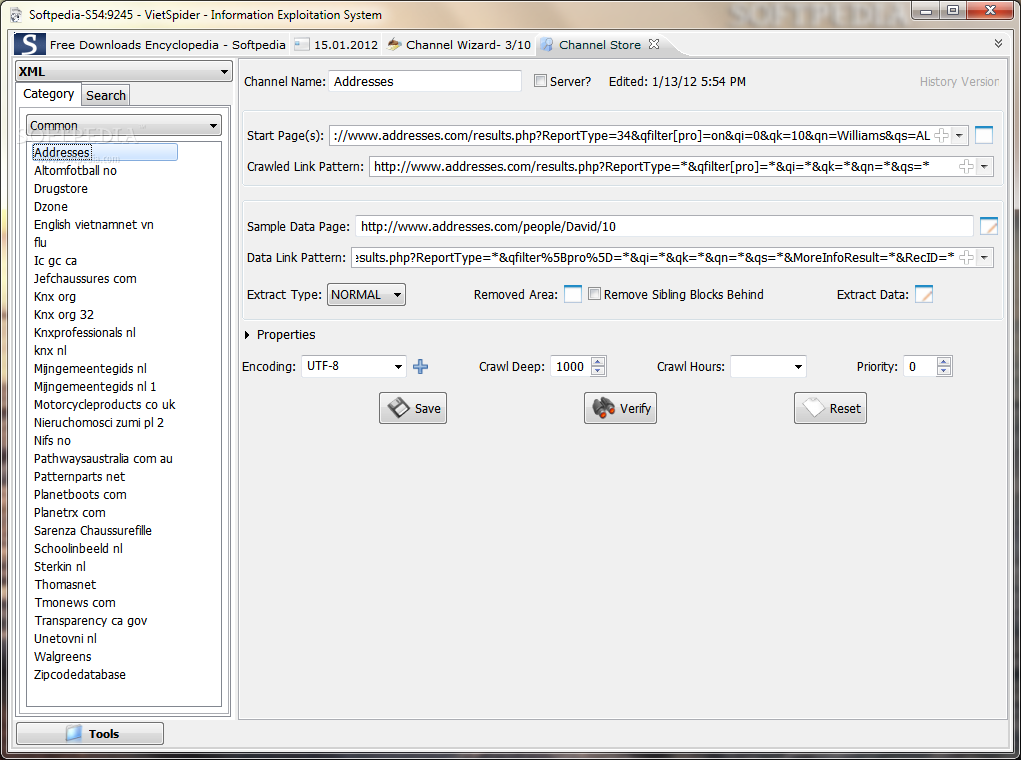1021x760 pixels.
Task: Select Addresses in the channel list
Action: coord(104,152)
